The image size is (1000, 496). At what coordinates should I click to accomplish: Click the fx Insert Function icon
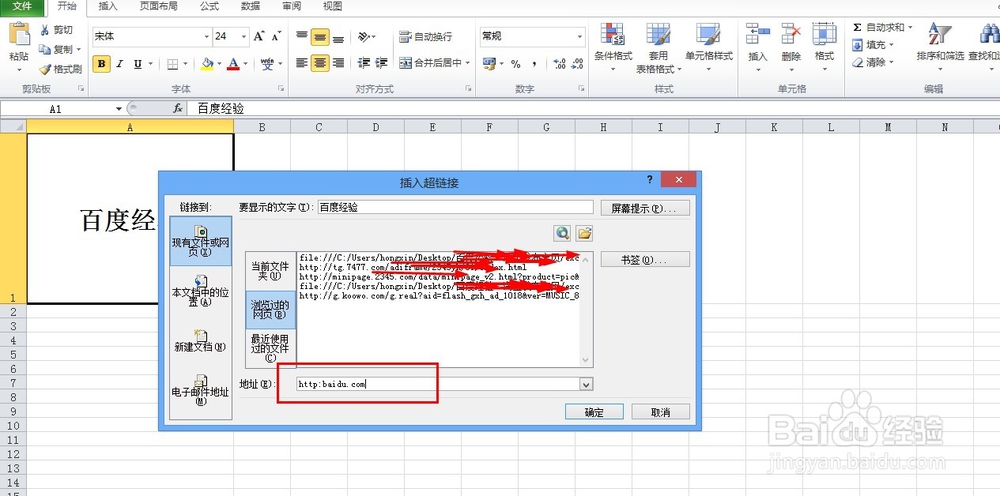[x=178, y=109]
